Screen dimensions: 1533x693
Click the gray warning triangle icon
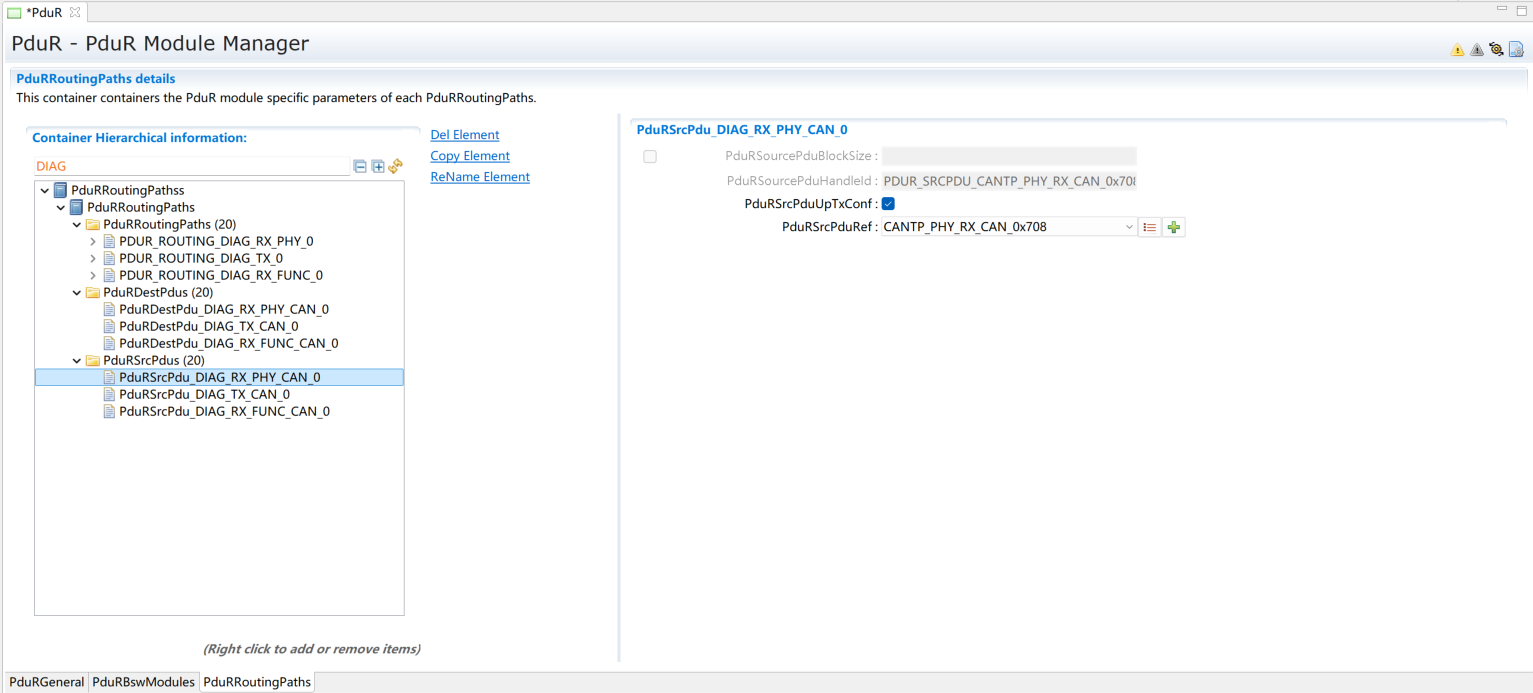click(1476, 50)
